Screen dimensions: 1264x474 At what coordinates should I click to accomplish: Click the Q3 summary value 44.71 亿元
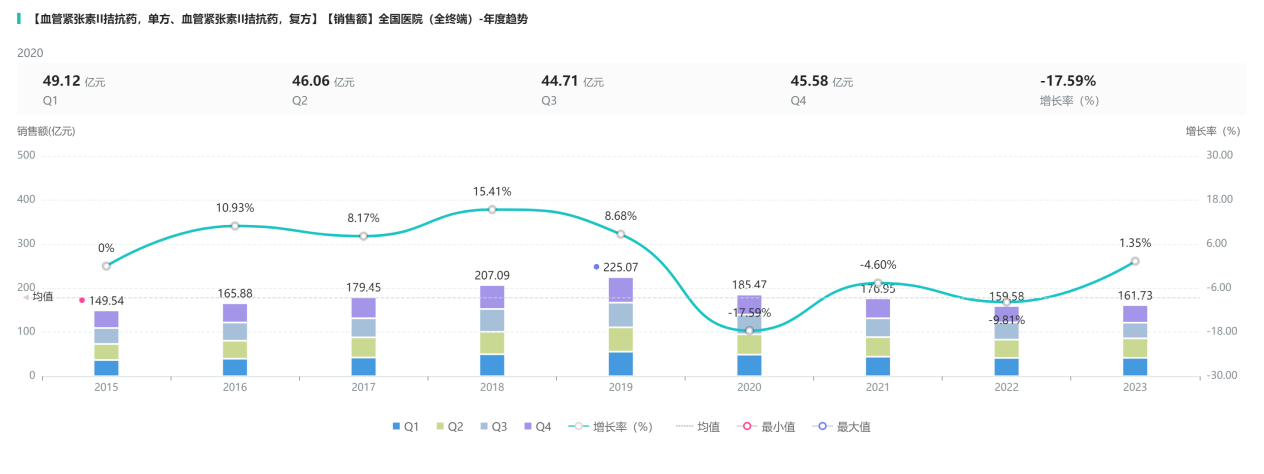coord(573,82)
